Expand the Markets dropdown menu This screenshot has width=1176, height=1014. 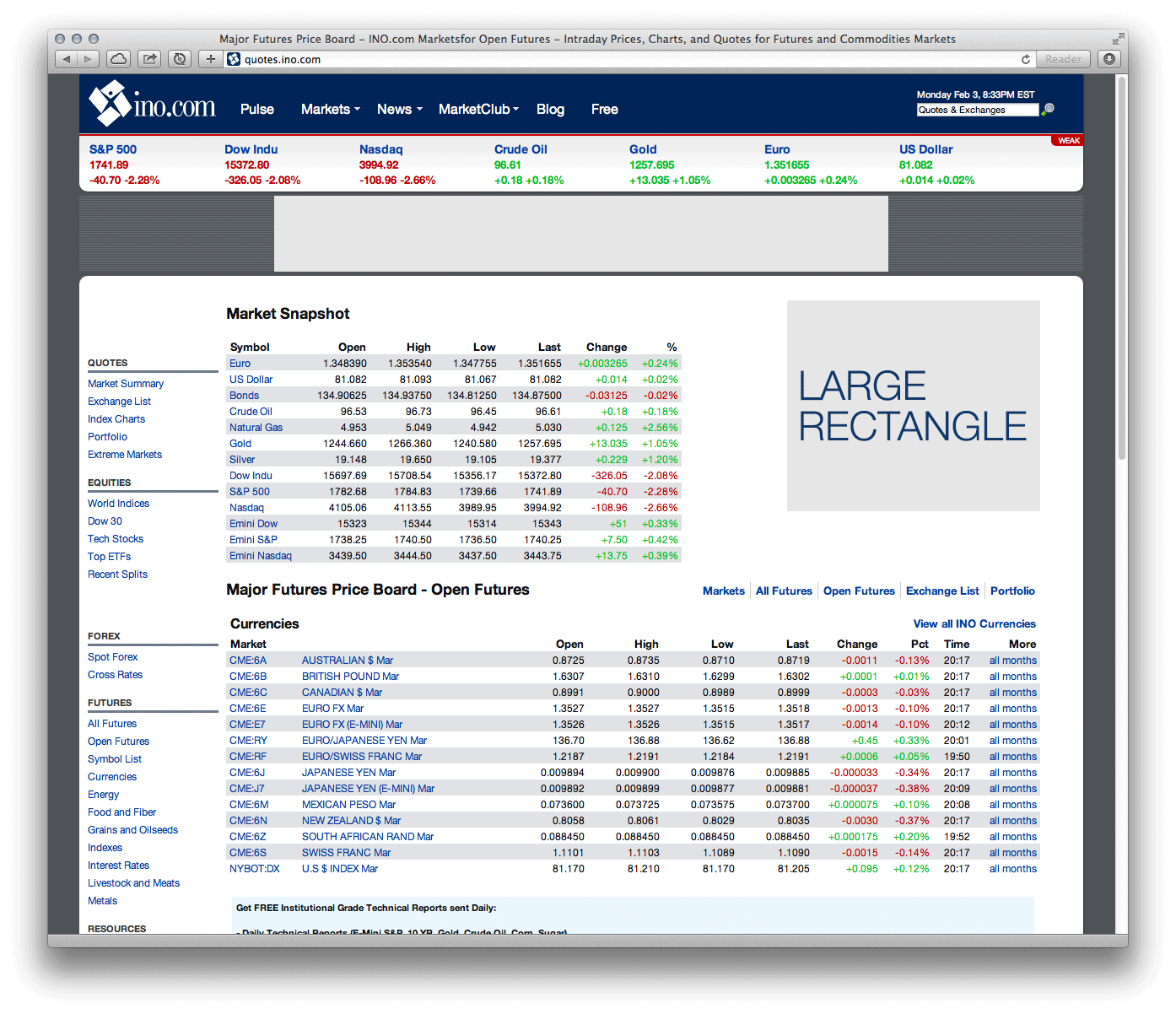(330, 109)
